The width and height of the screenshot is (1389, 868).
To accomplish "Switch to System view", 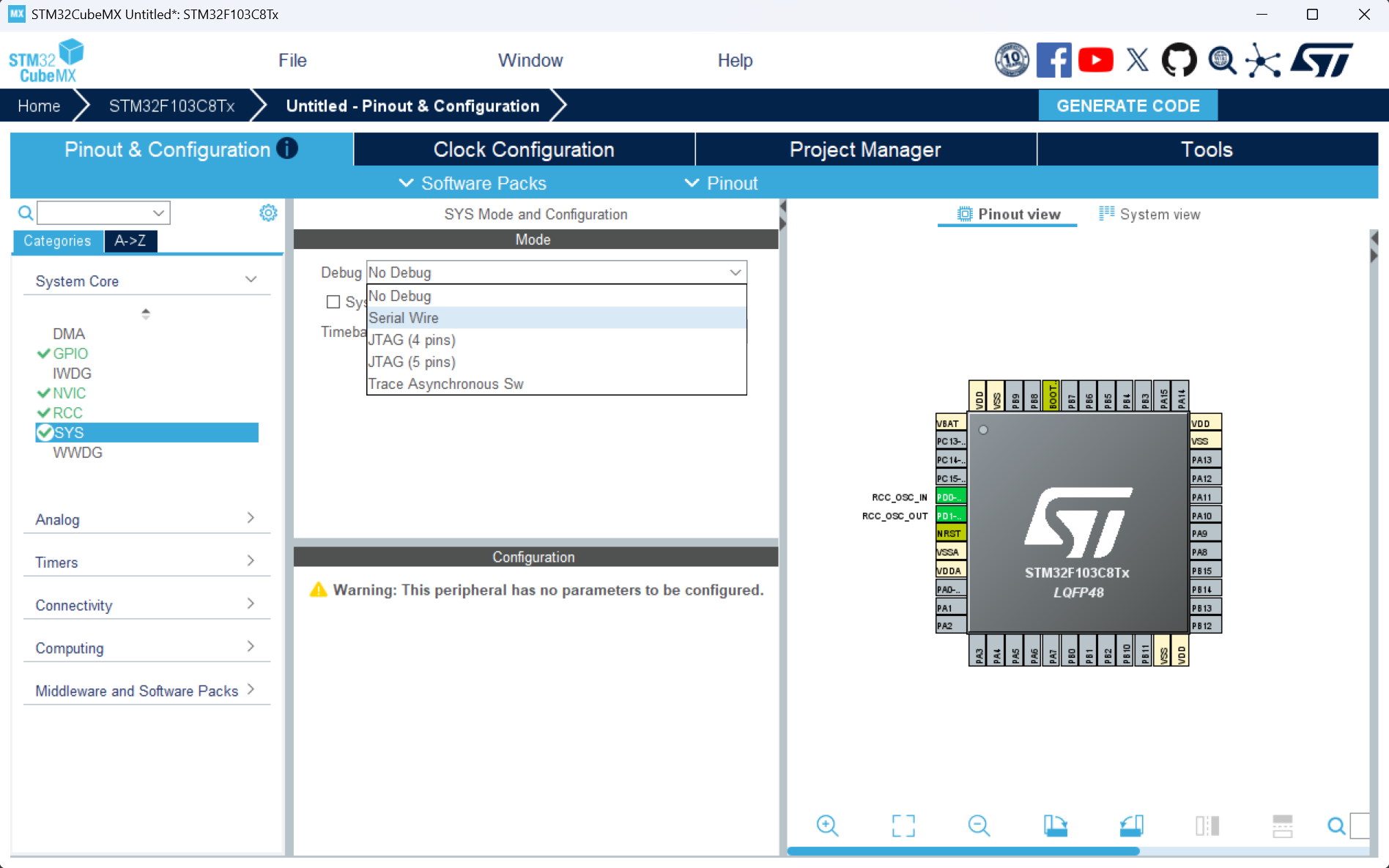I will [1149, 214].
